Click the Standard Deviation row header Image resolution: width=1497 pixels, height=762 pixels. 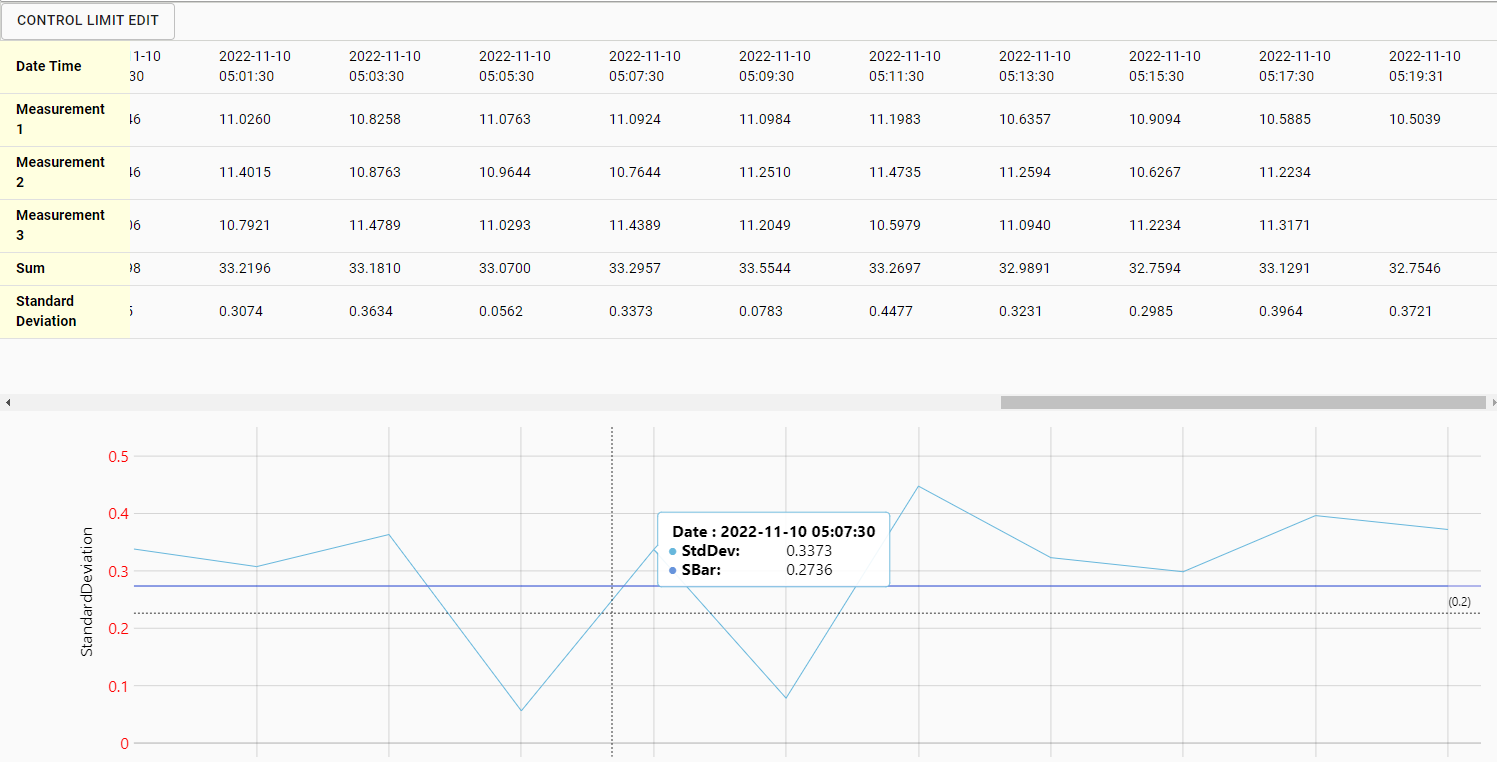point(46,311)
